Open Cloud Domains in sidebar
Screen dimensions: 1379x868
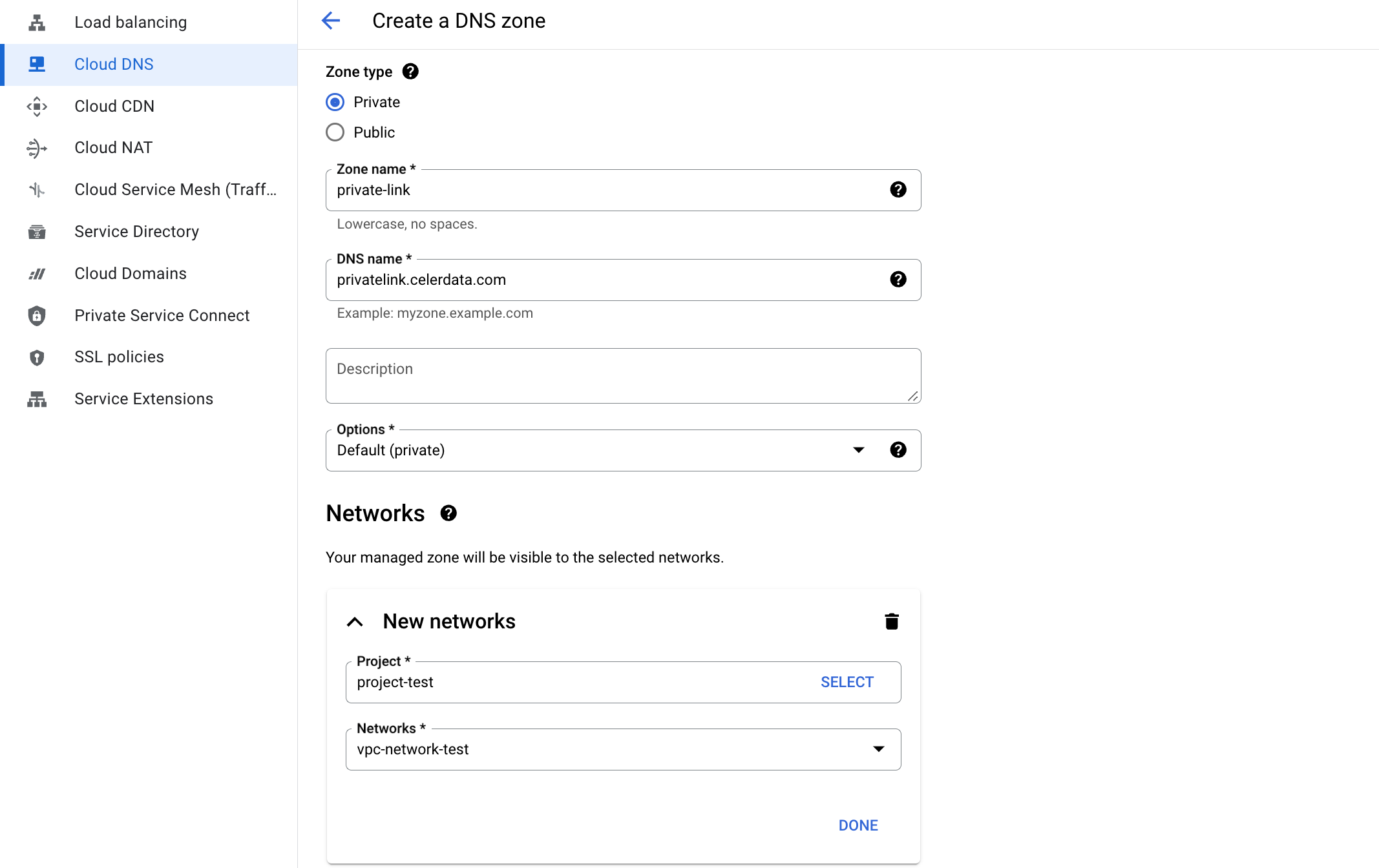click(x=131, y=273)
